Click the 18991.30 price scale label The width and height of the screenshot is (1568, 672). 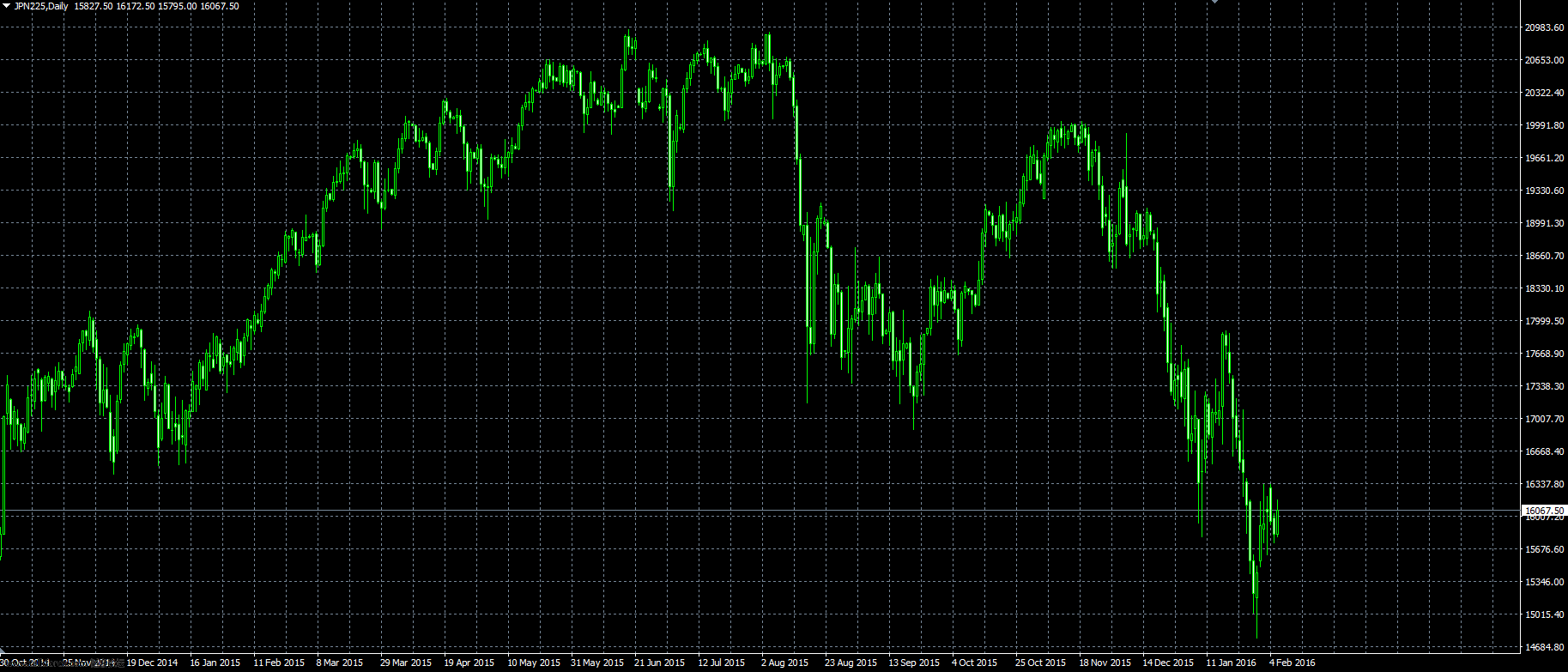click(1544, 223)
